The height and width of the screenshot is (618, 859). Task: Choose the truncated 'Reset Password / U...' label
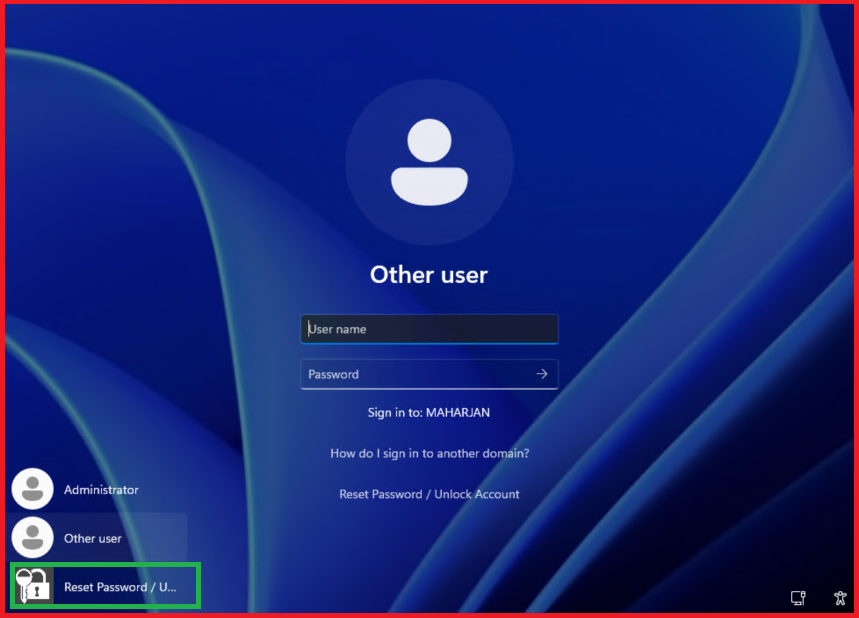(x=120, y=587)
